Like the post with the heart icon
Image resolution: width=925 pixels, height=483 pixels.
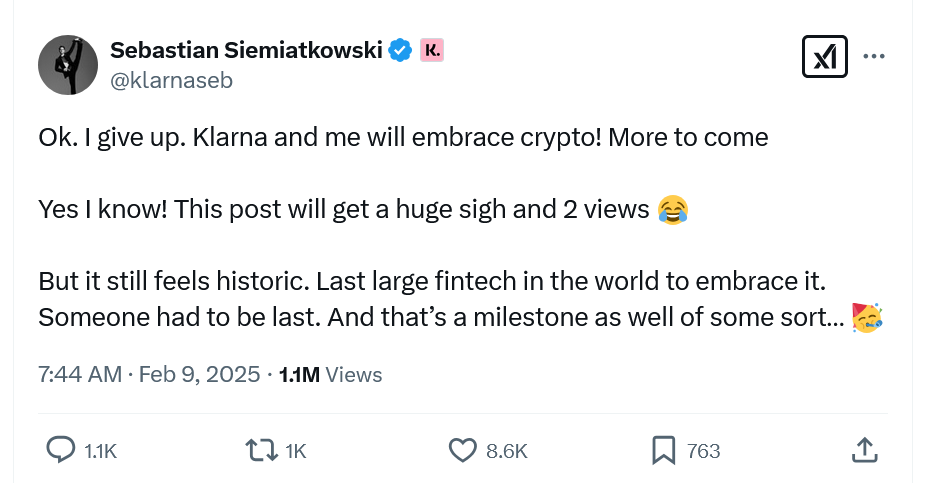(462, 451)
